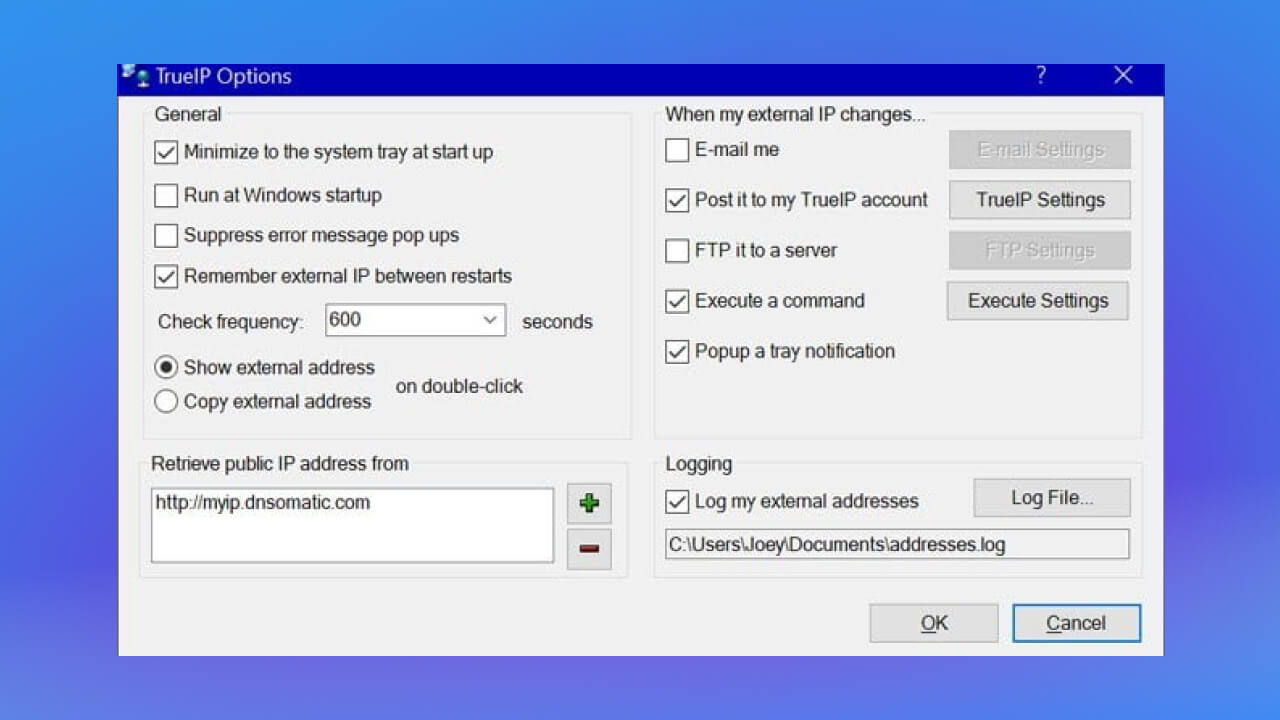Screen dimensions: 1280x720
Task: Click the 'Check frequency:' label
Action: click(x=231, y=322)
